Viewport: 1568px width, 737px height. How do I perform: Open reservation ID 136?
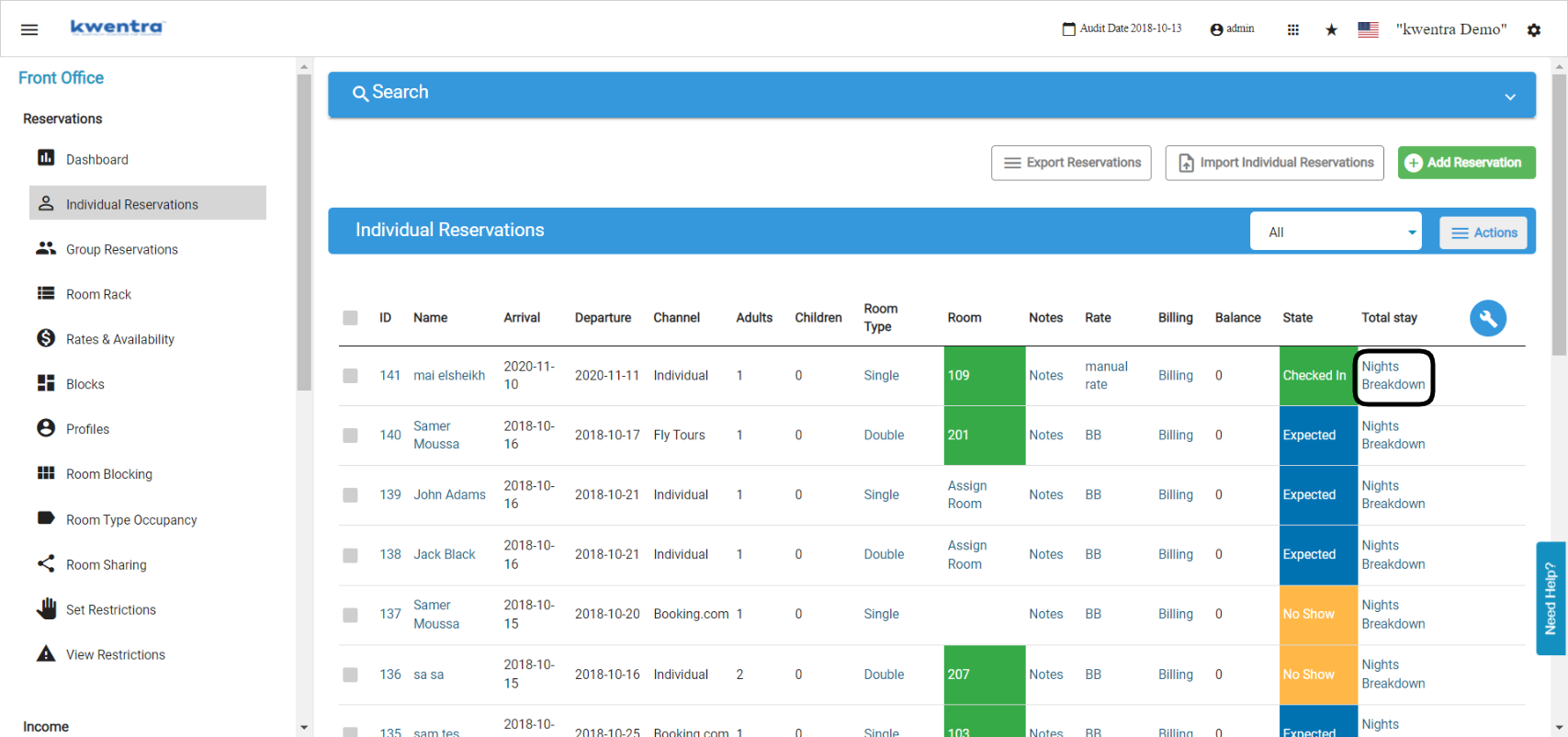(390, 675)
